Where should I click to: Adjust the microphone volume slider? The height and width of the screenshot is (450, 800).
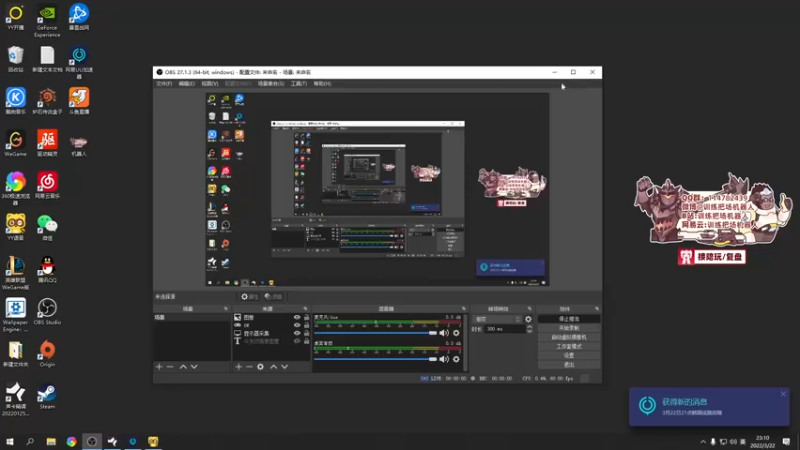pyautogui.click(x=376, y=333)
